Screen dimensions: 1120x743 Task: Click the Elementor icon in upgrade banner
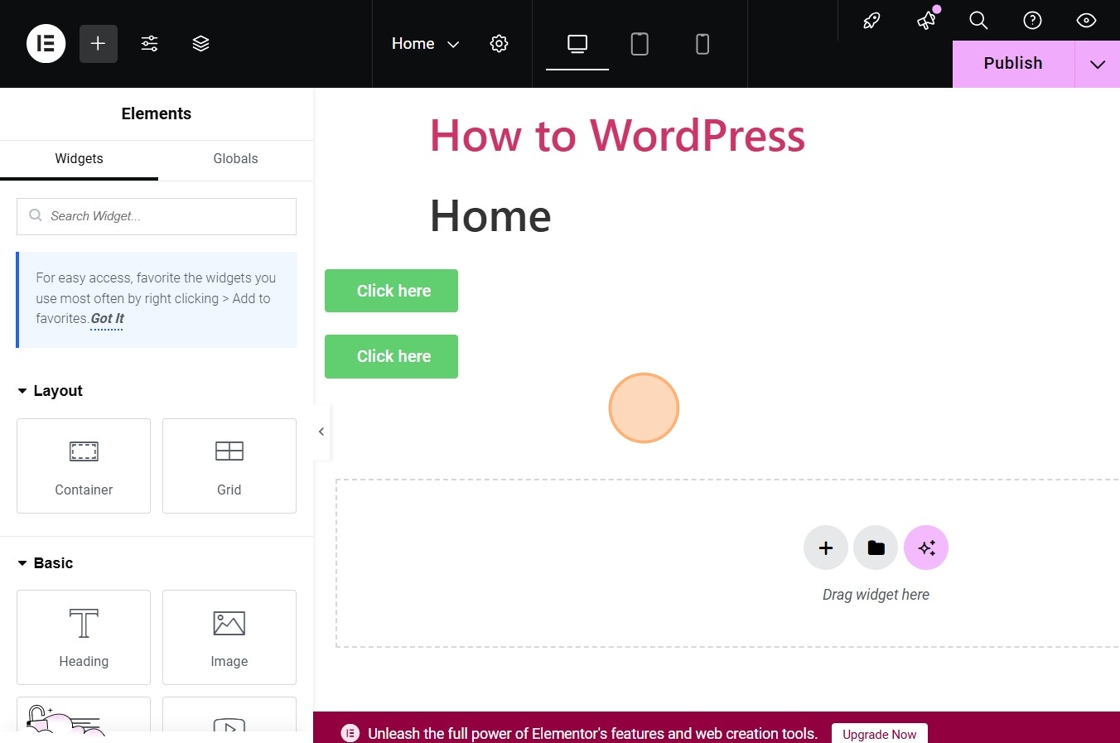(x=350, y=733)
